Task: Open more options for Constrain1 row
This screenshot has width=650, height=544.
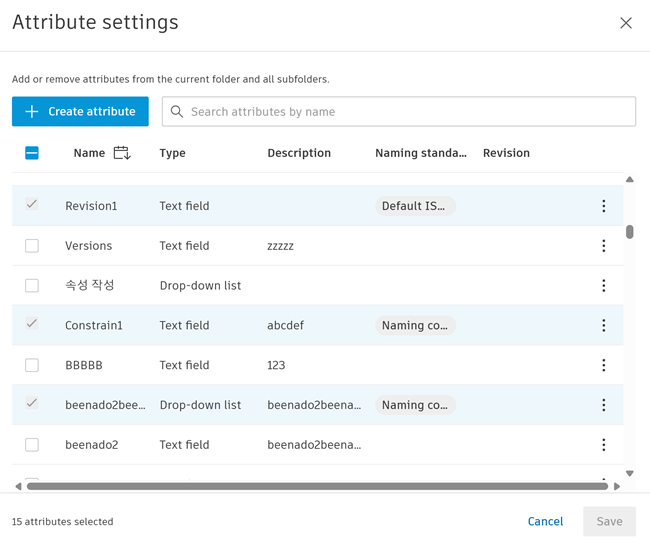Action: (x=603, y=325)
